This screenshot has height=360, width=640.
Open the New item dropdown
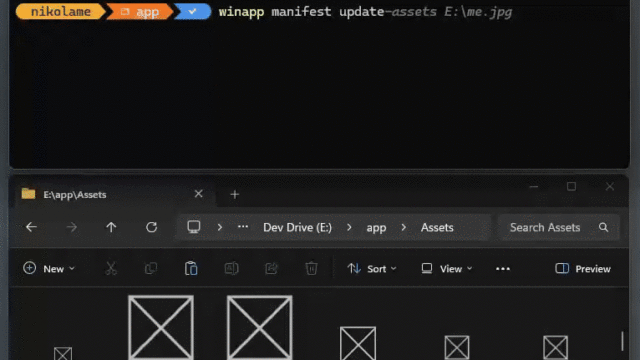click(49, 269)
